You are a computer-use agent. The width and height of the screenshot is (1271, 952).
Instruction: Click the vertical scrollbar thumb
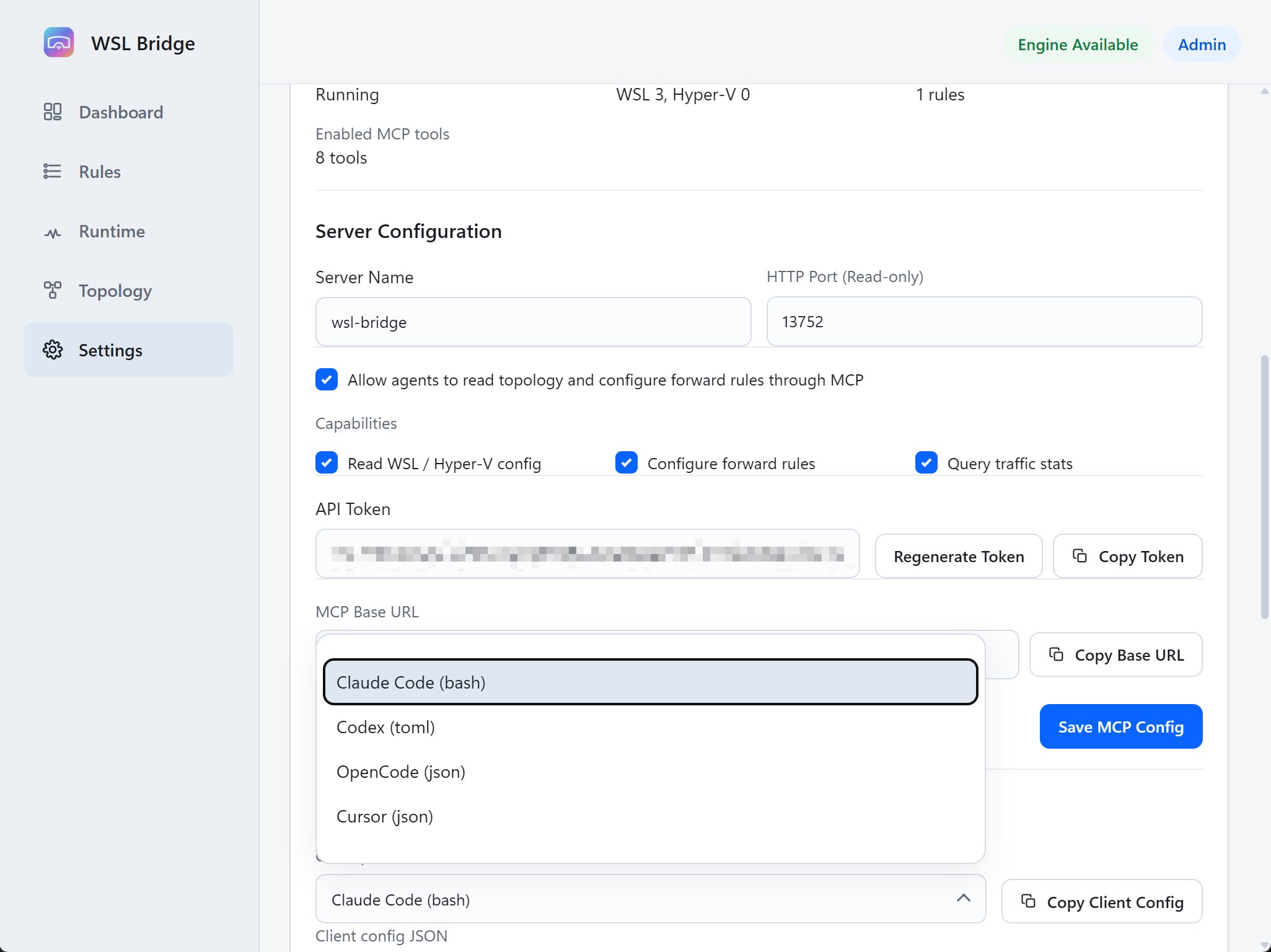tap(1264, 487)
